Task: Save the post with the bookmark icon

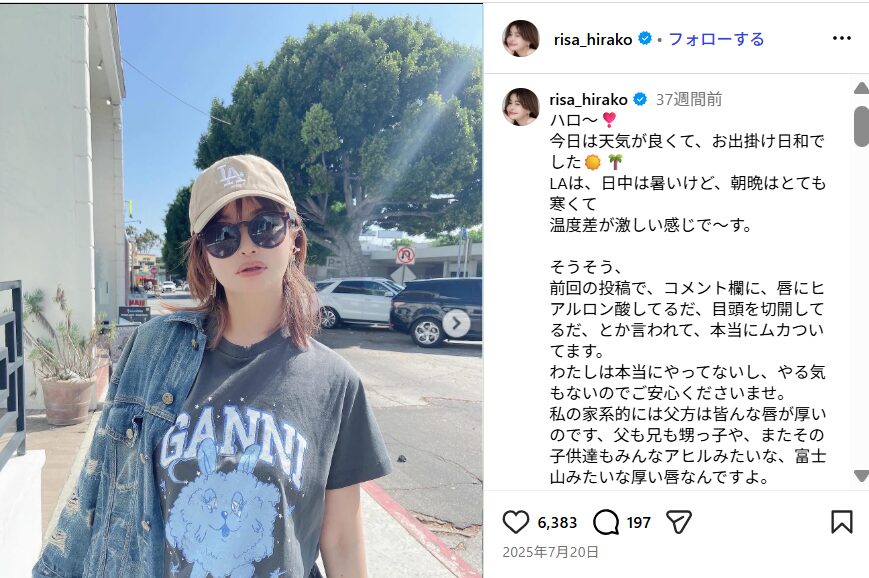Action: 841,522
